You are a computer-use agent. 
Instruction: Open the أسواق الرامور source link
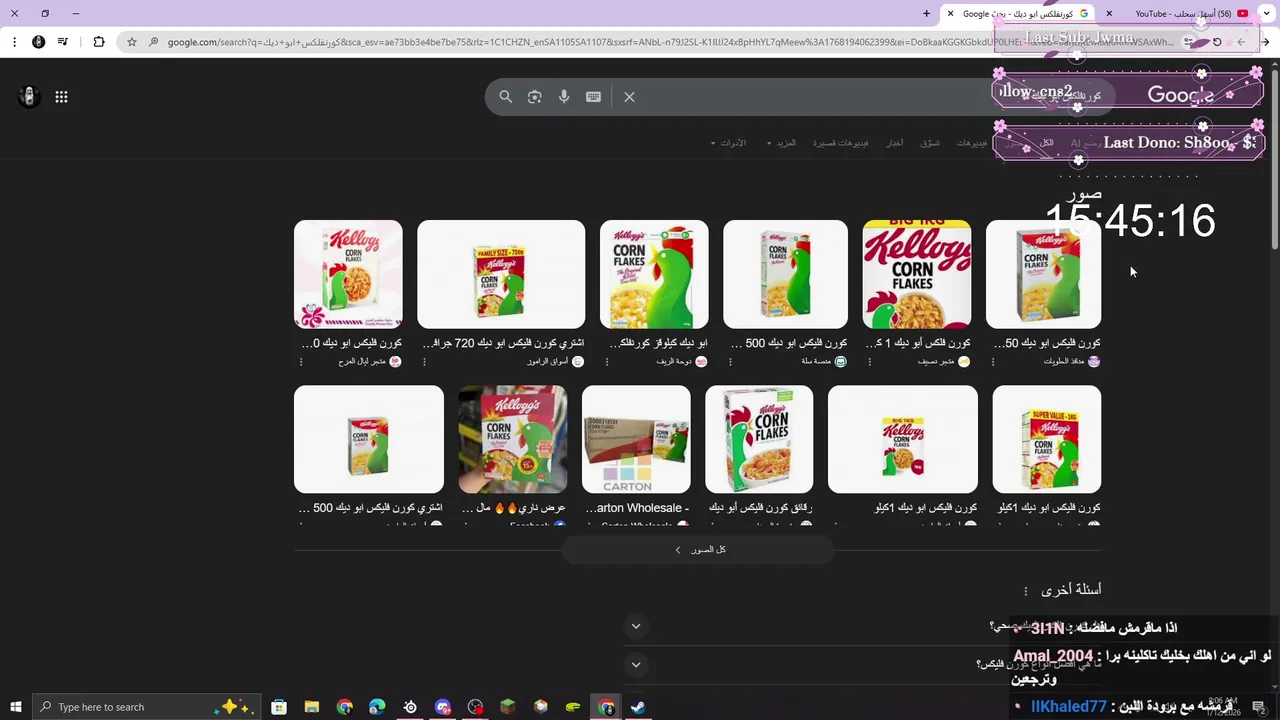pyautogui.click(x=555, y=361)
